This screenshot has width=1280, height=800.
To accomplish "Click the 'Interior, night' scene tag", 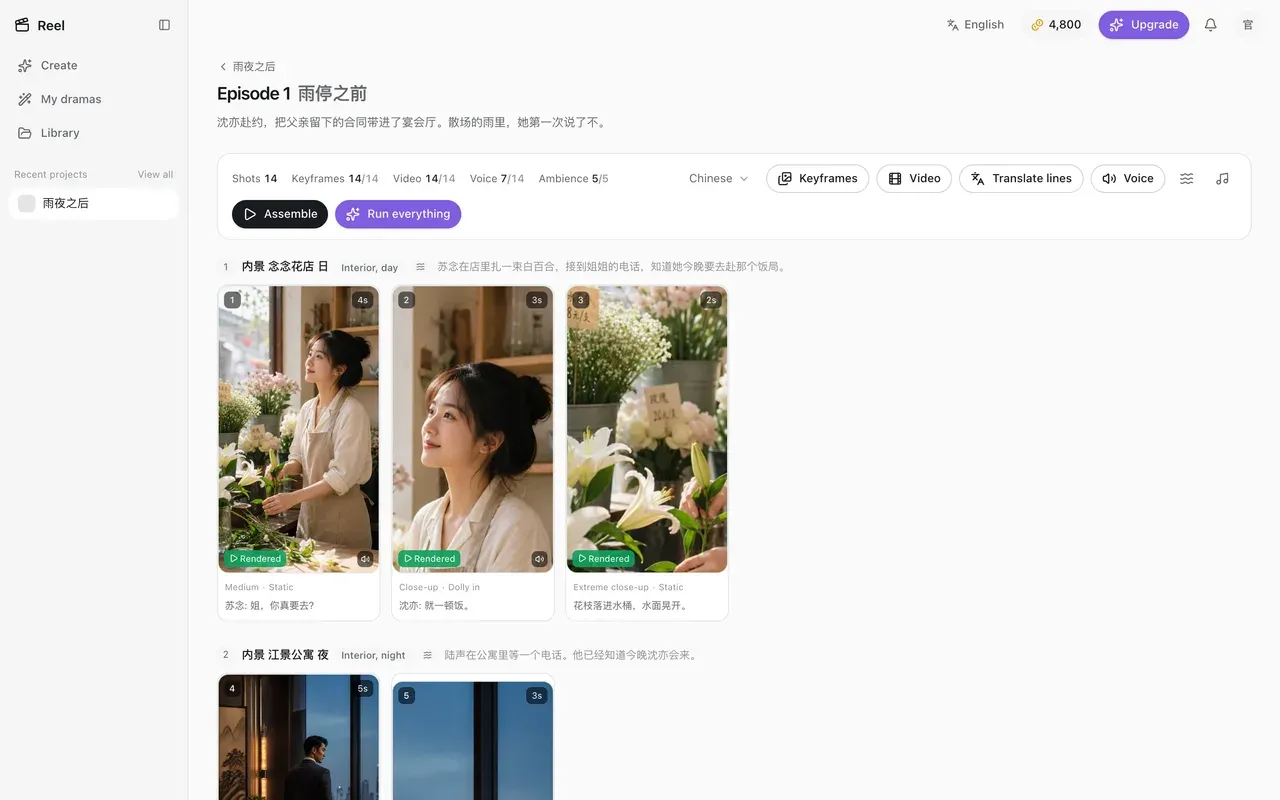I will (373, 656).
